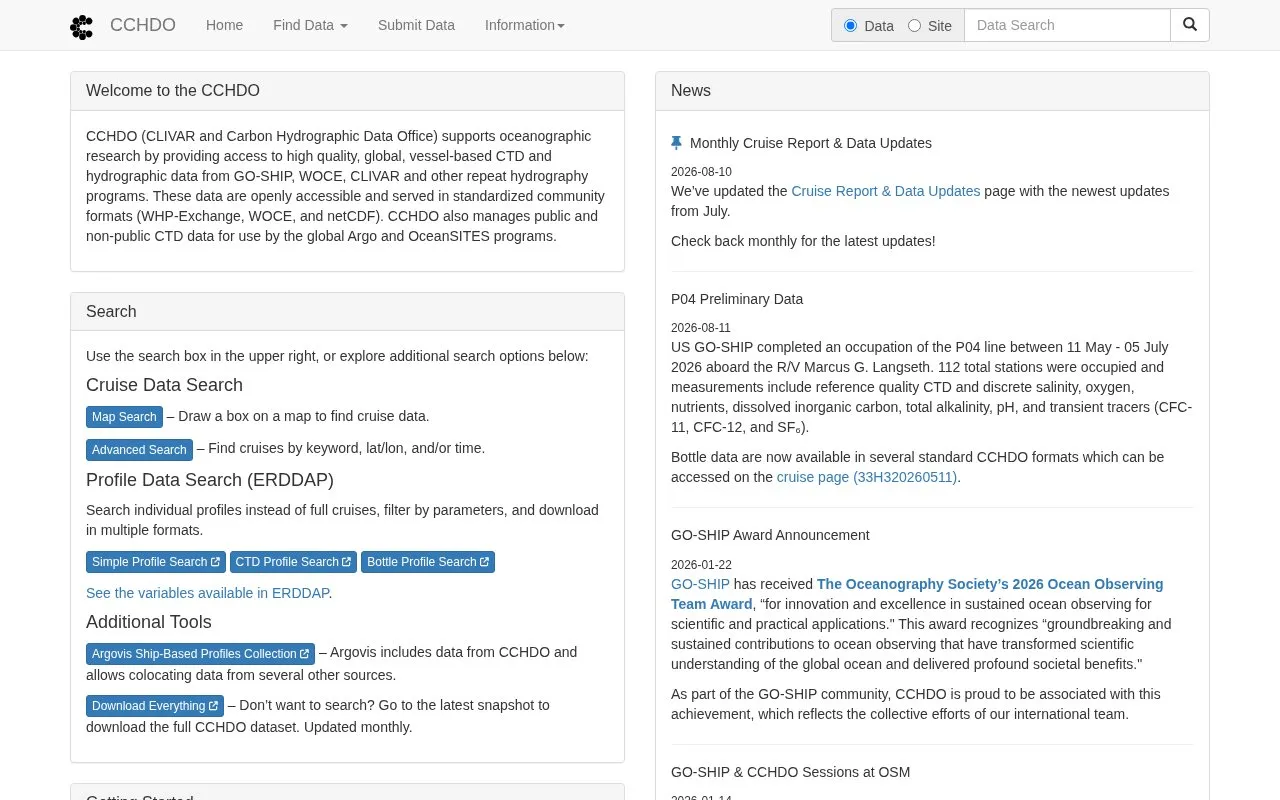The height and width of the screenshot is (800, 1280).
Task: Open Argovis Ship-Based Profiles Collection
Action: coord(200,654)
